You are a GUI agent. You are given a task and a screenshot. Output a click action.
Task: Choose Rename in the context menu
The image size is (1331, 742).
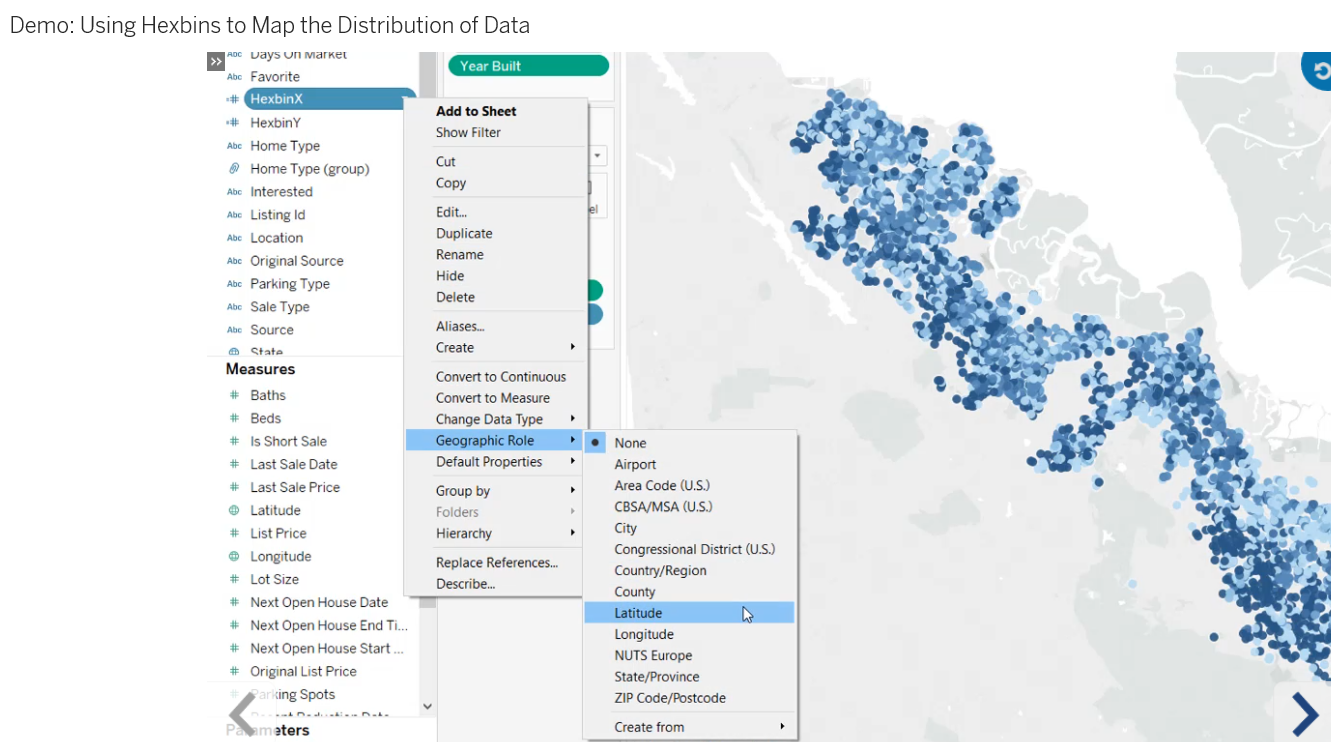click(495, 255)
